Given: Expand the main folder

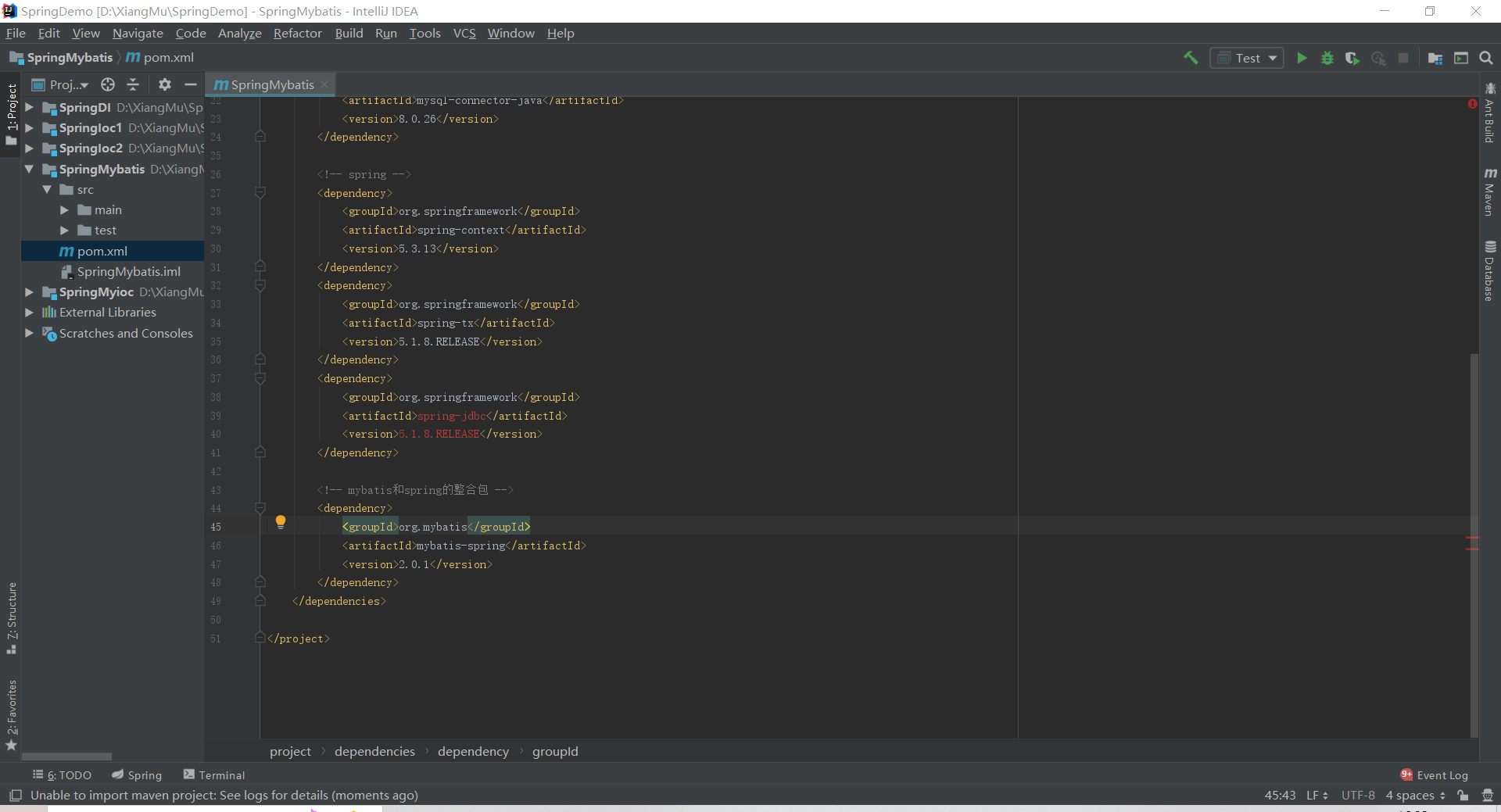Looking at the screenshot, I should click(64, 209).
